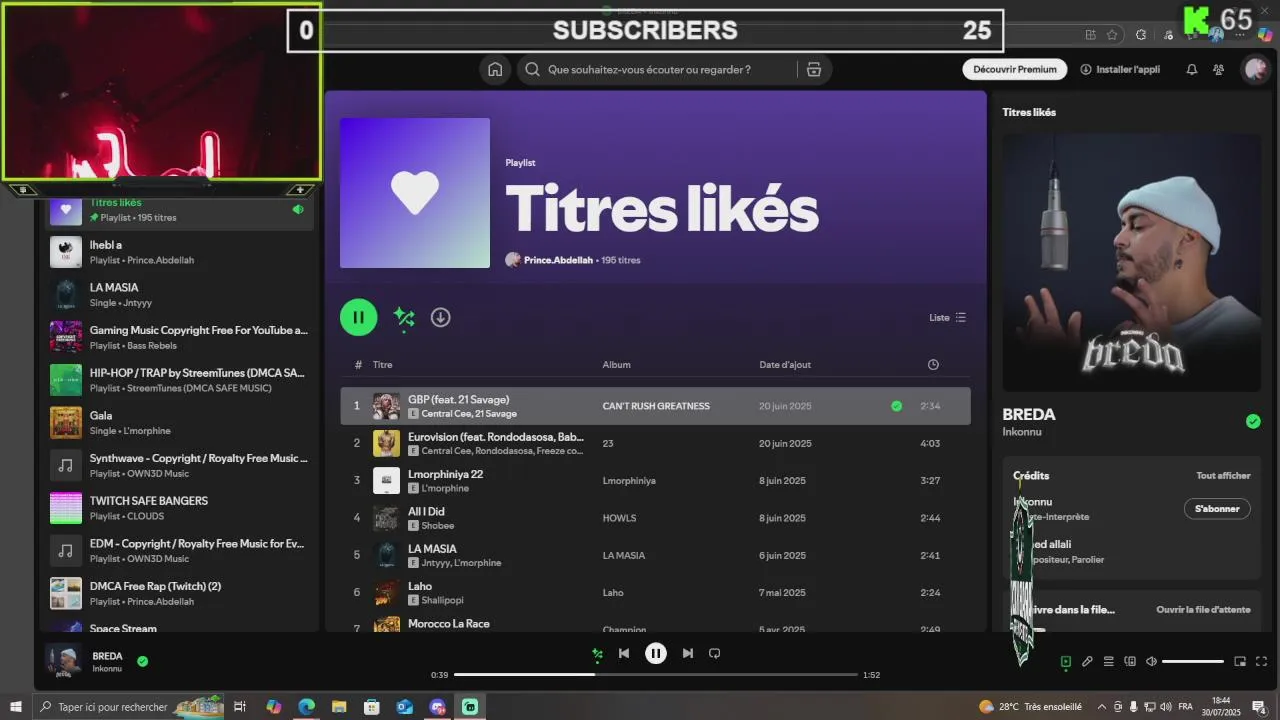Enter full screen mode
The width and height of the screenshot is (1280, 720).
pos(1261,661)
